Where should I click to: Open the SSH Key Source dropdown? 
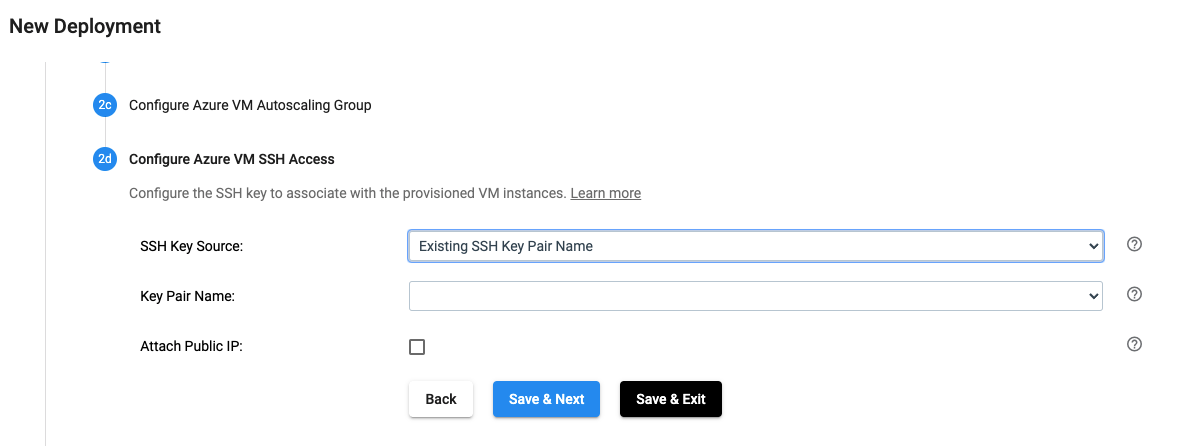pos(756,246)
